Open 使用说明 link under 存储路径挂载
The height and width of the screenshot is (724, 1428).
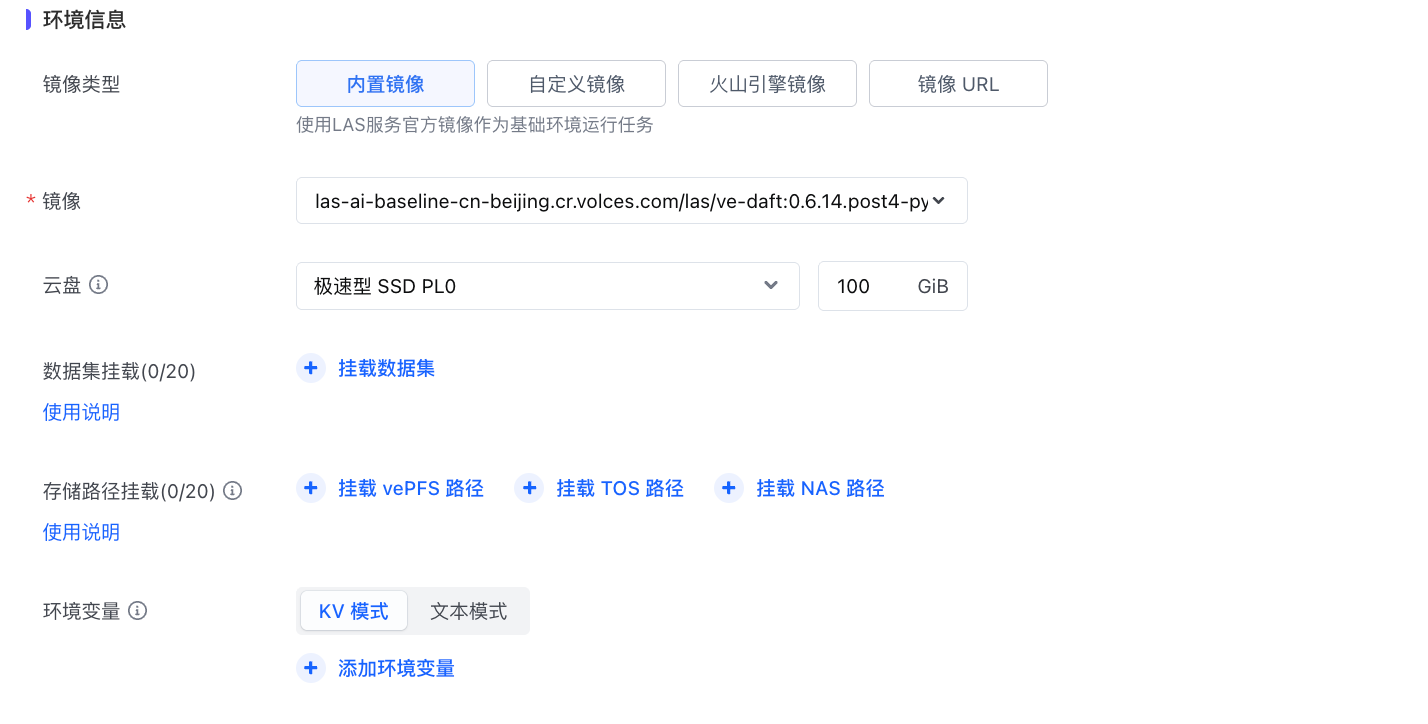click(81, 532)
